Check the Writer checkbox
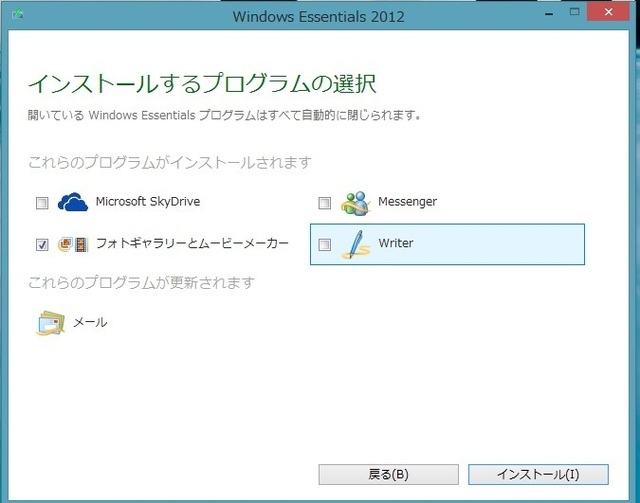The image size is (640, 503). 324,245
